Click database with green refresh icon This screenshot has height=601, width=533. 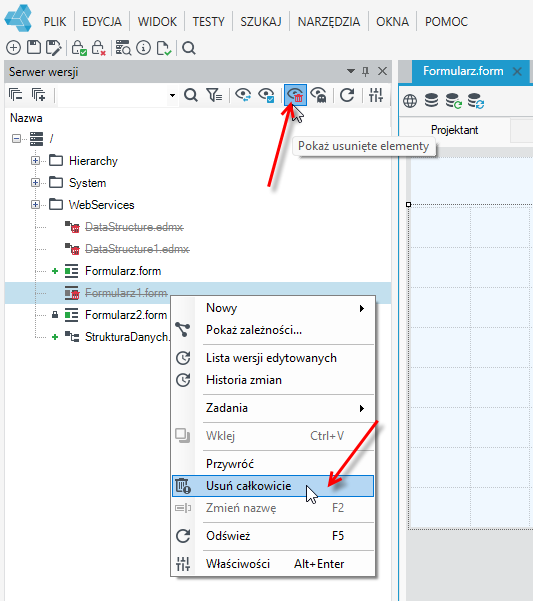(x=454, y=101)
